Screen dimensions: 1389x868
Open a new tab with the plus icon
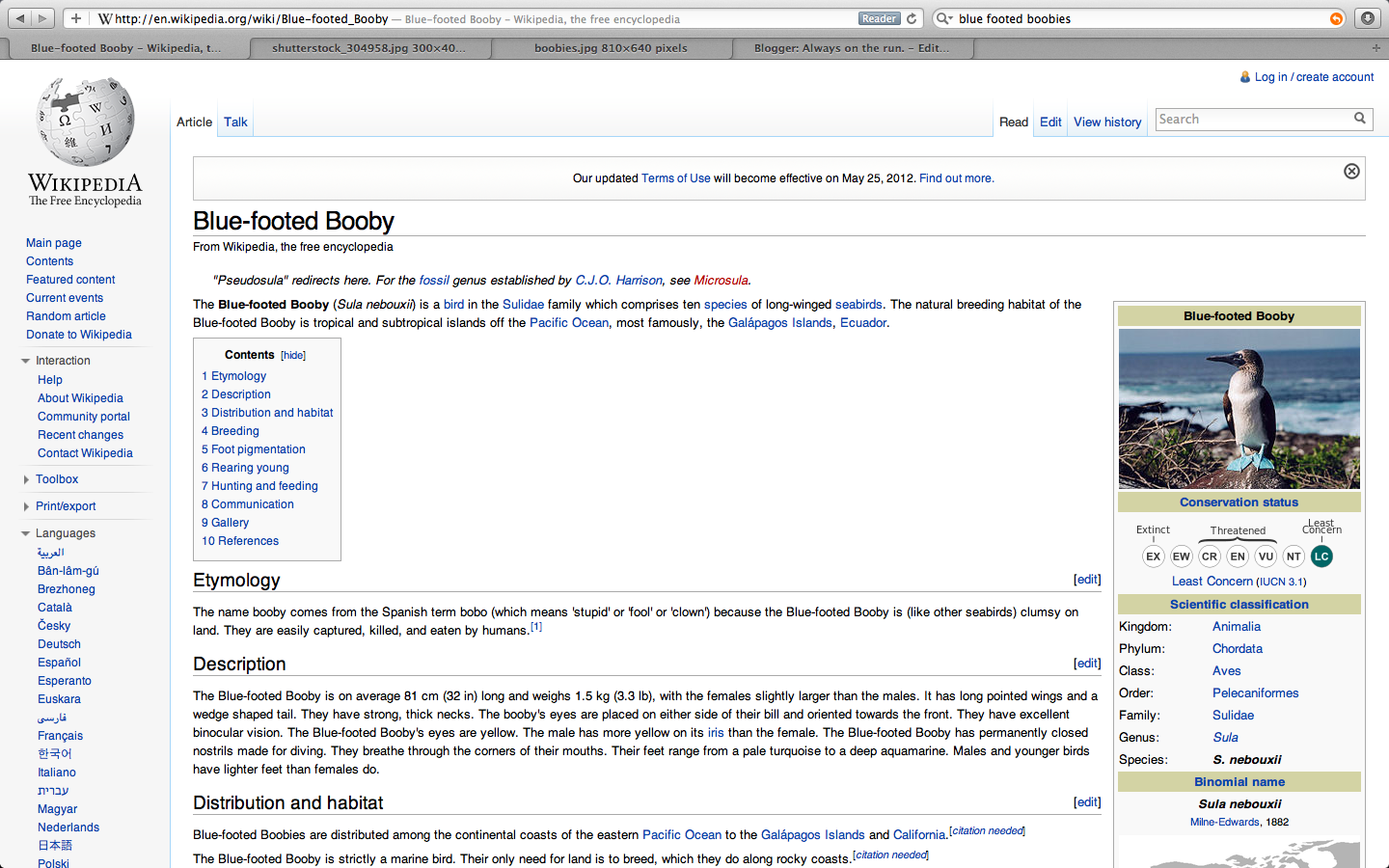[x=1376, y=47]
